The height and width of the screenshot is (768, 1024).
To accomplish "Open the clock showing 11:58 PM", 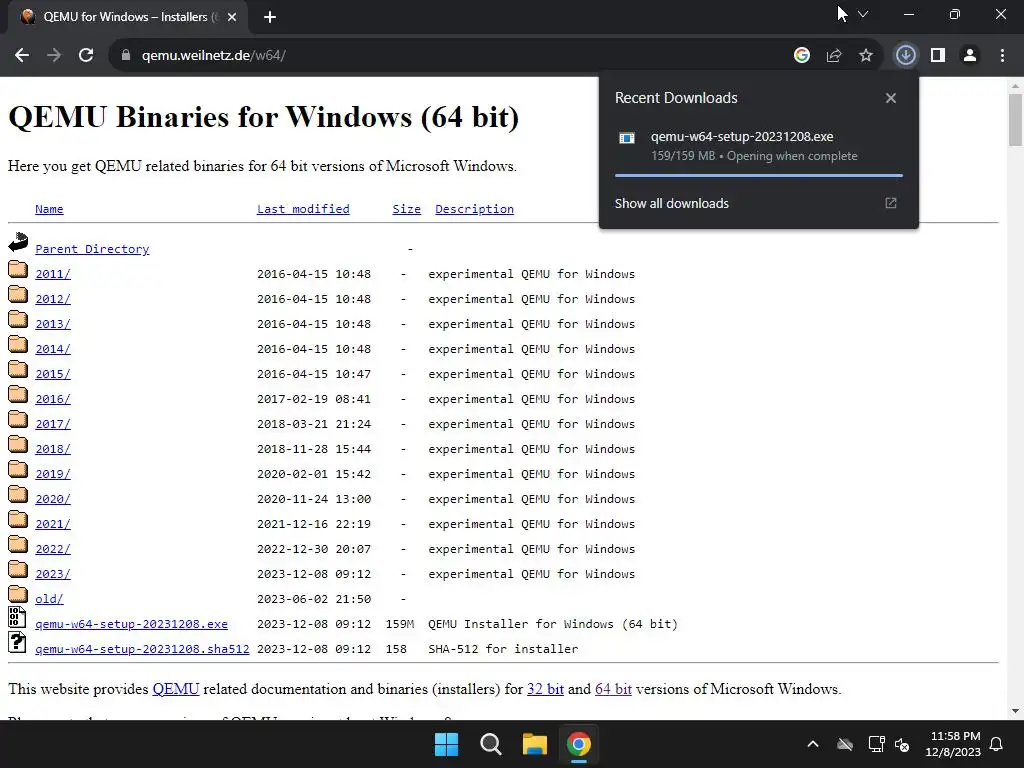I will (x=953, y=744).
